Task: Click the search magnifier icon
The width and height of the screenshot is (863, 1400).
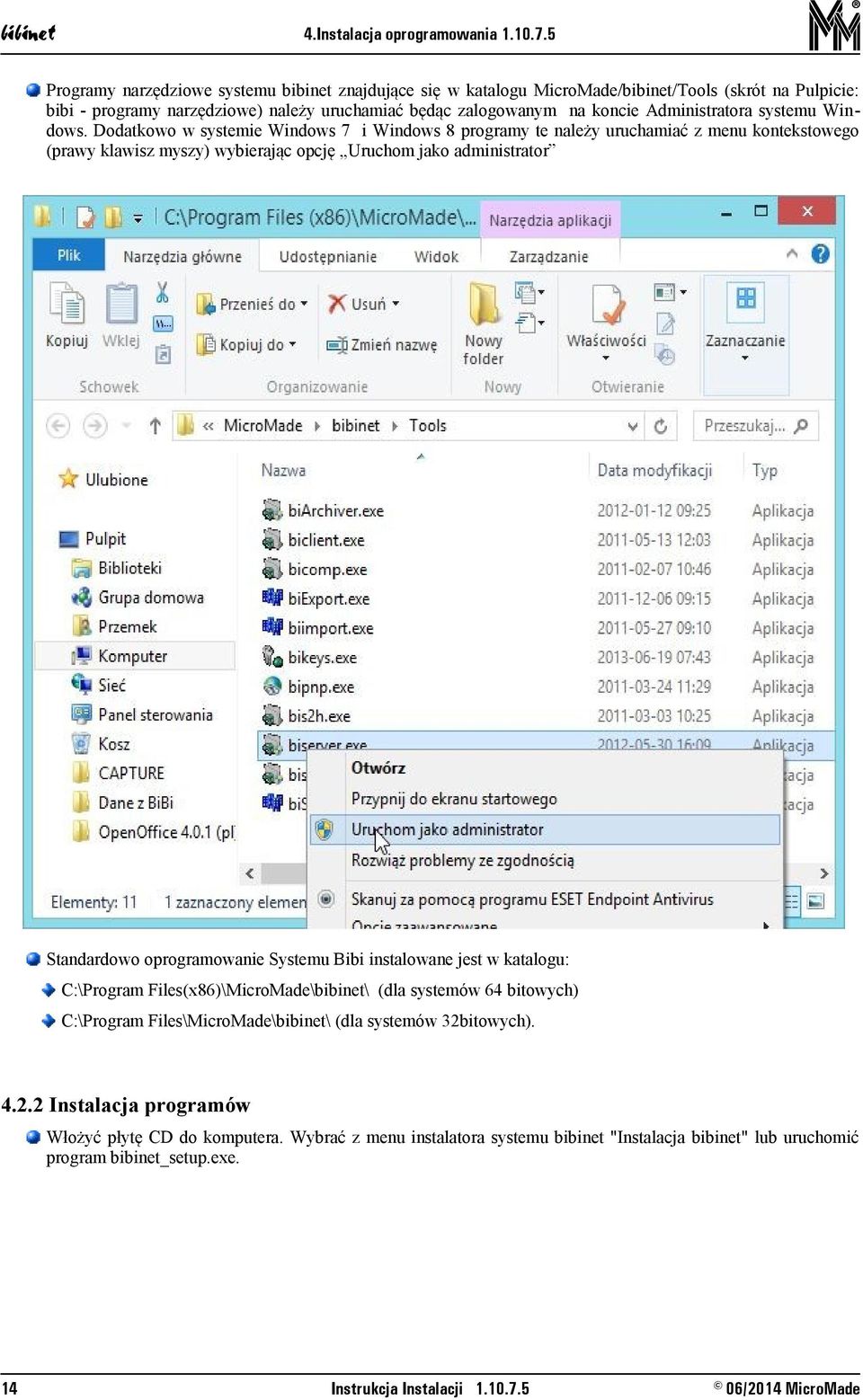Action: (x=801, y=425)
